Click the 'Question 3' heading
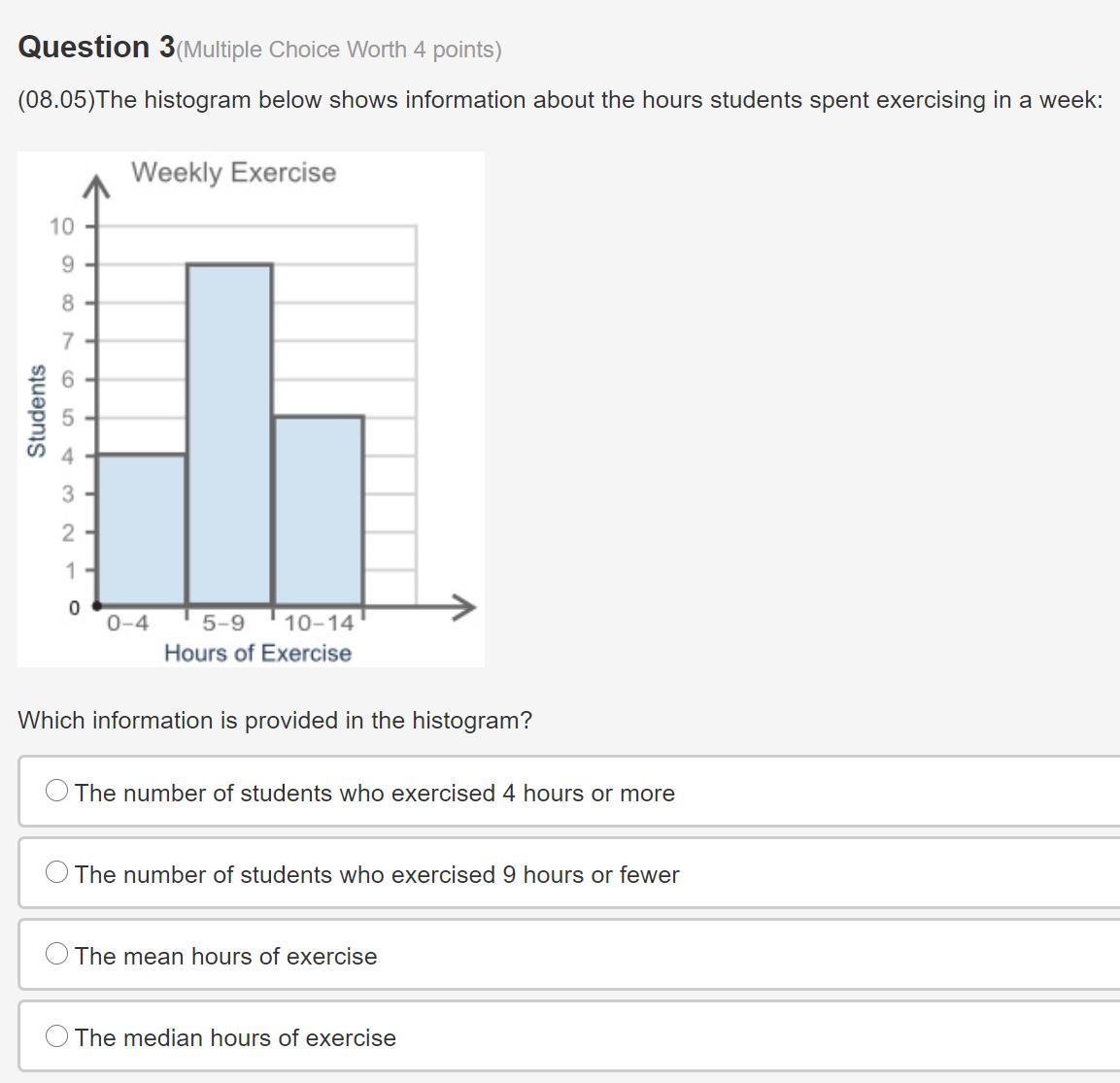Viewport: 1120px width, 1083px height. pyautogui.click(x=96, y=47)
